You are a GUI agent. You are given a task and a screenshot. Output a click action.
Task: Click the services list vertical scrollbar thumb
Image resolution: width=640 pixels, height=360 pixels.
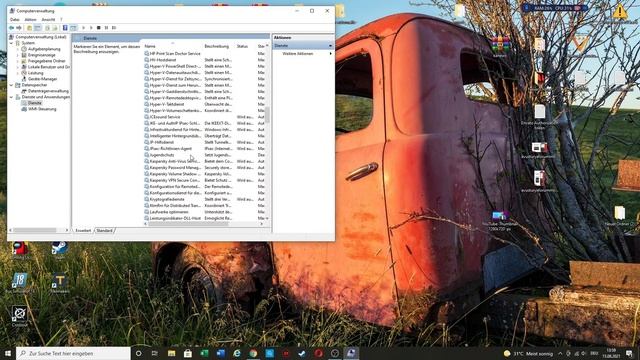point(268,115)
